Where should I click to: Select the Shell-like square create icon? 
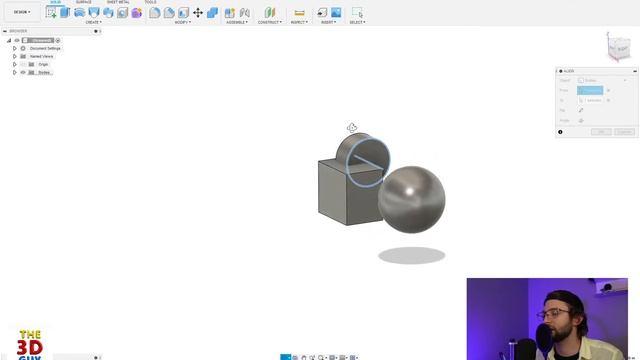tap(122, 13)
